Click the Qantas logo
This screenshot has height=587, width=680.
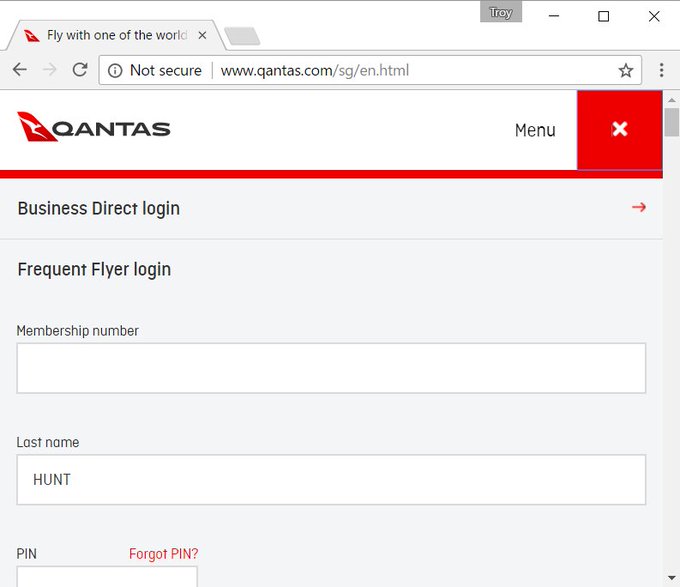[x=94, y=127]
